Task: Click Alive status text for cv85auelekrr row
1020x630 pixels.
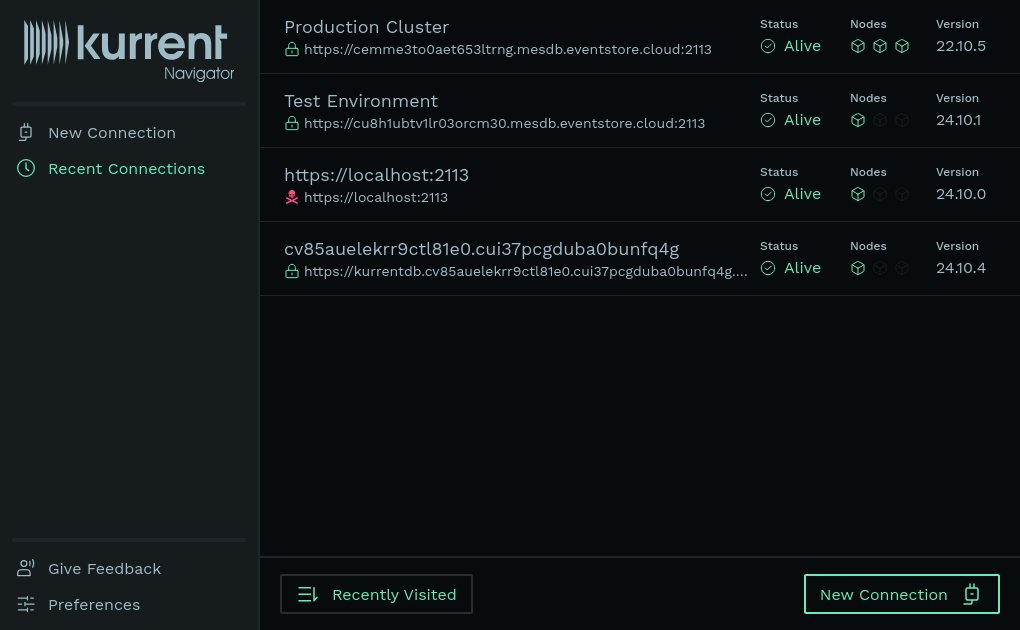Action: pyautogui.click(x=802, y=268)
